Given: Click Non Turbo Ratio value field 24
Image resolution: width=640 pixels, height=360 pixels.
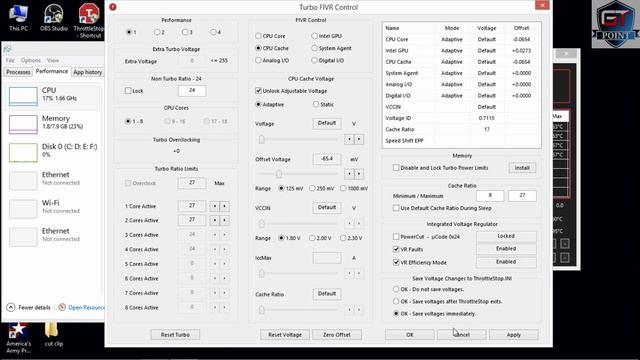Looking at the screenshot, I should [192, 91].
